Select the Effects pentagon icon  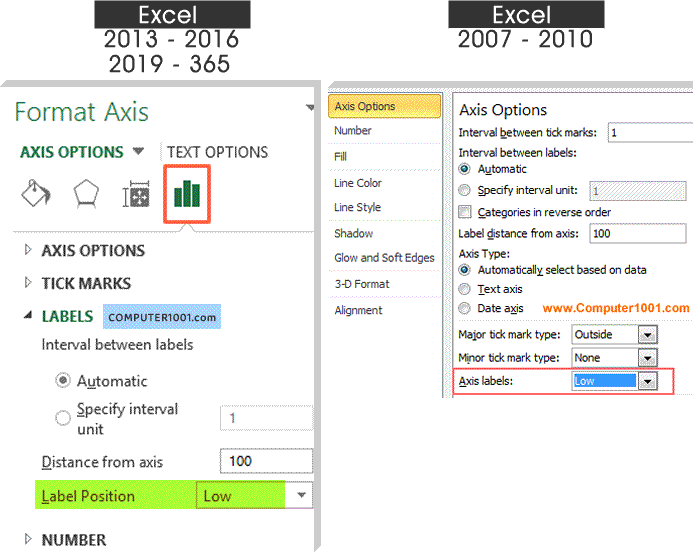85,195
